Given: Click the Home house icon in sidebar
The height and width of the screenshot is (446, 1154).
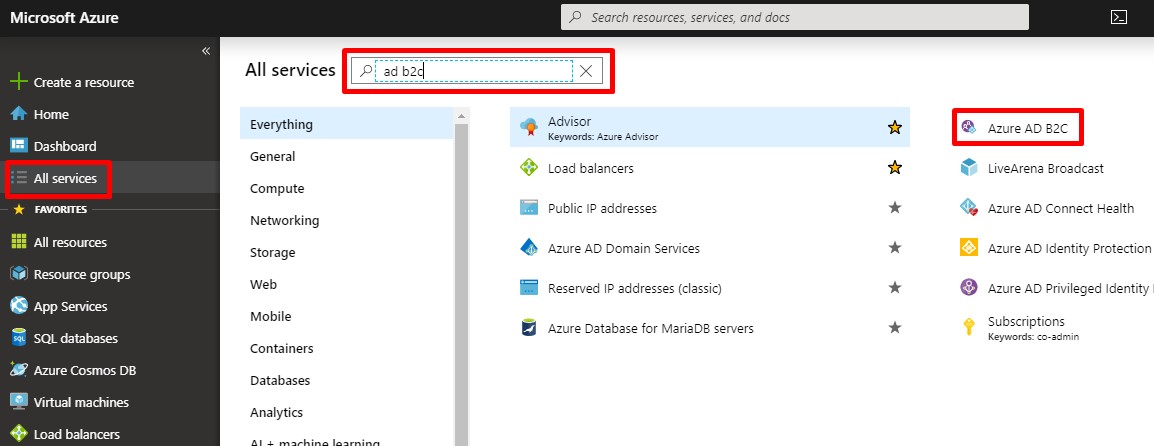Looking at the screenshot, I should click(x=19, y=114).
